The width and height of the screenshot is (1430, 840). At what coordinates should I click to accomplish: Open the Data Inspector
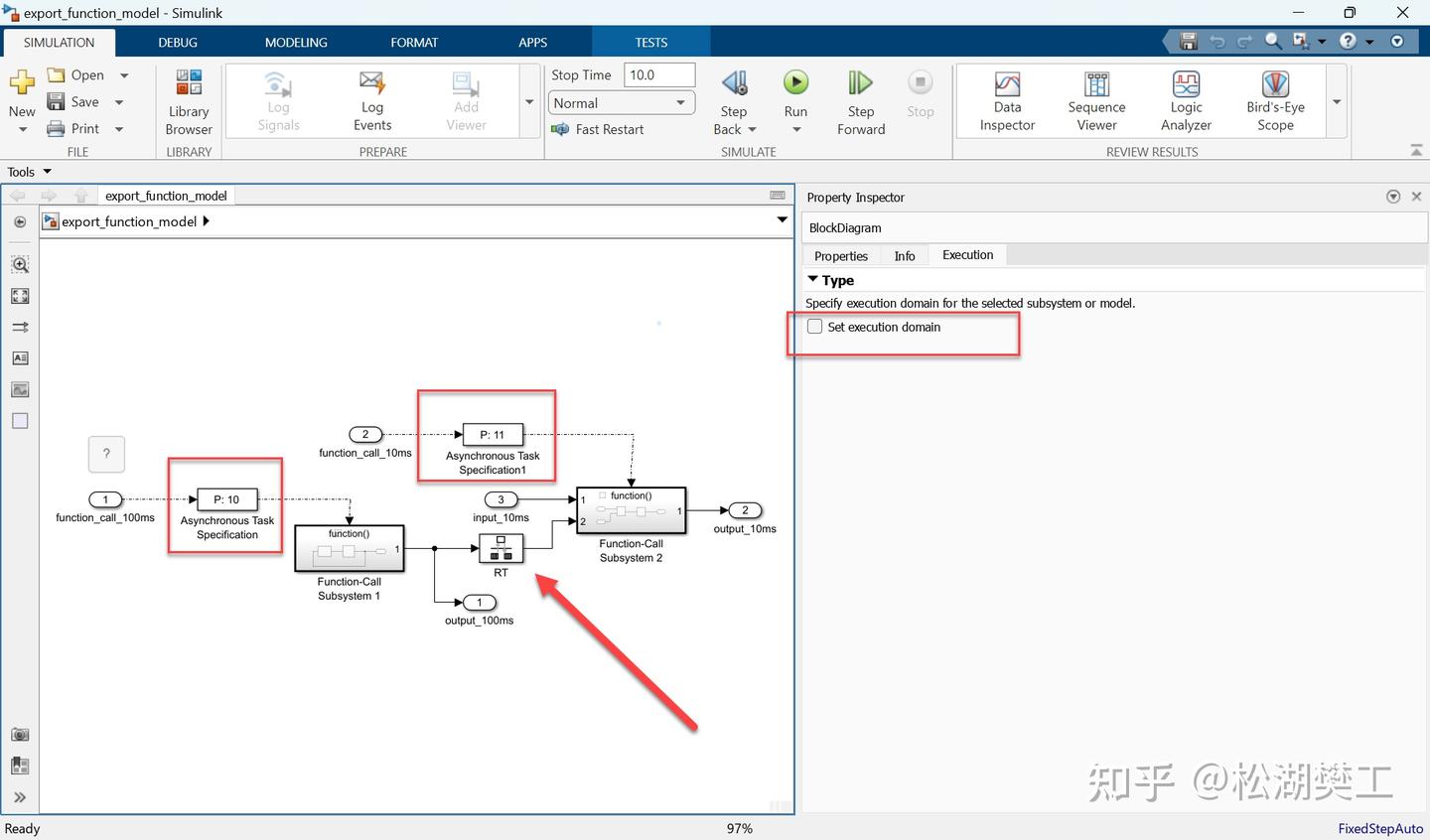pos(1007,101)
